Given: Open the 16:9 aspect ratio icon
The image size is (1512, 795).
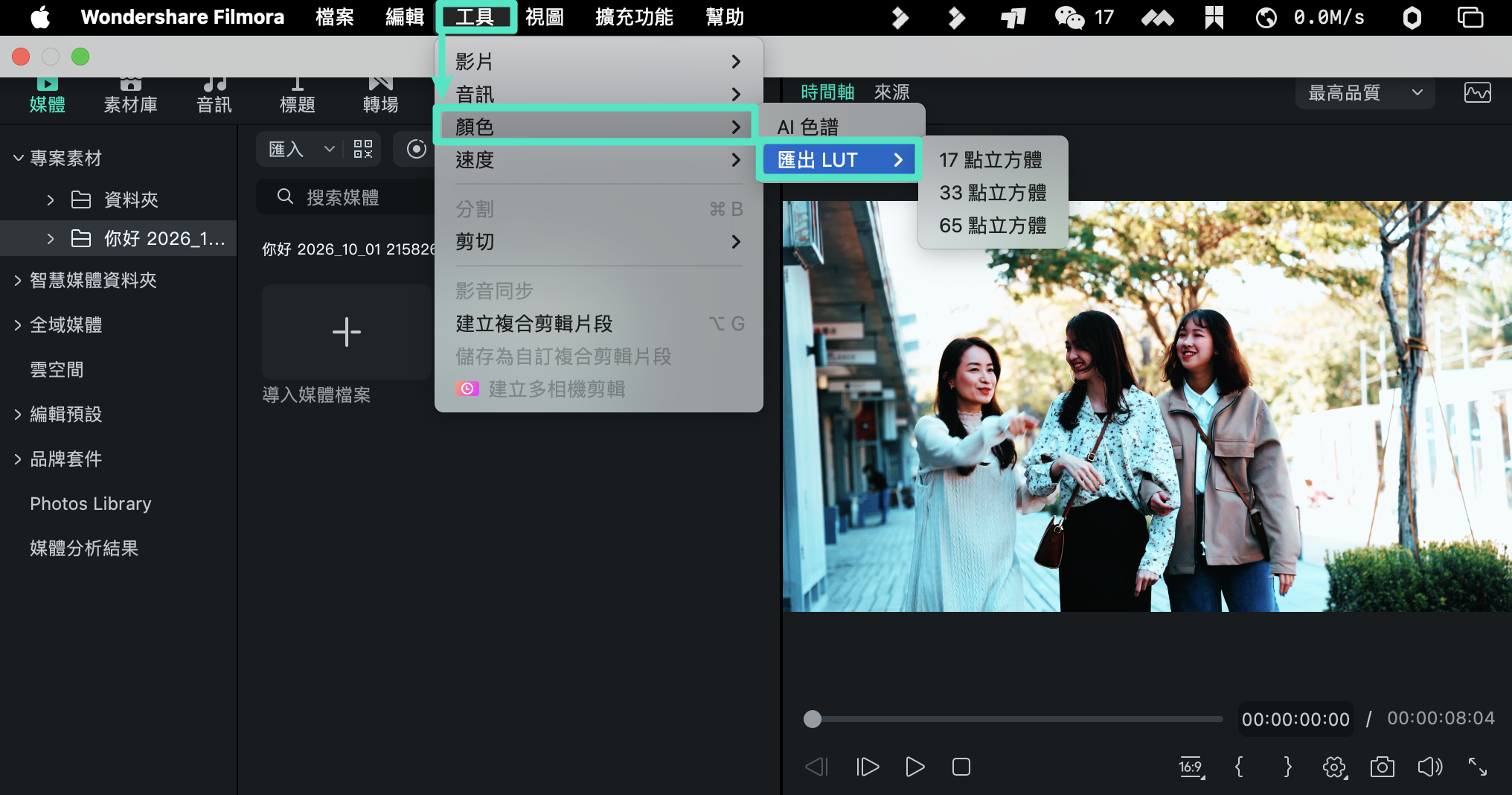Looking at the screenshot, I should (x=1191, y=767).
